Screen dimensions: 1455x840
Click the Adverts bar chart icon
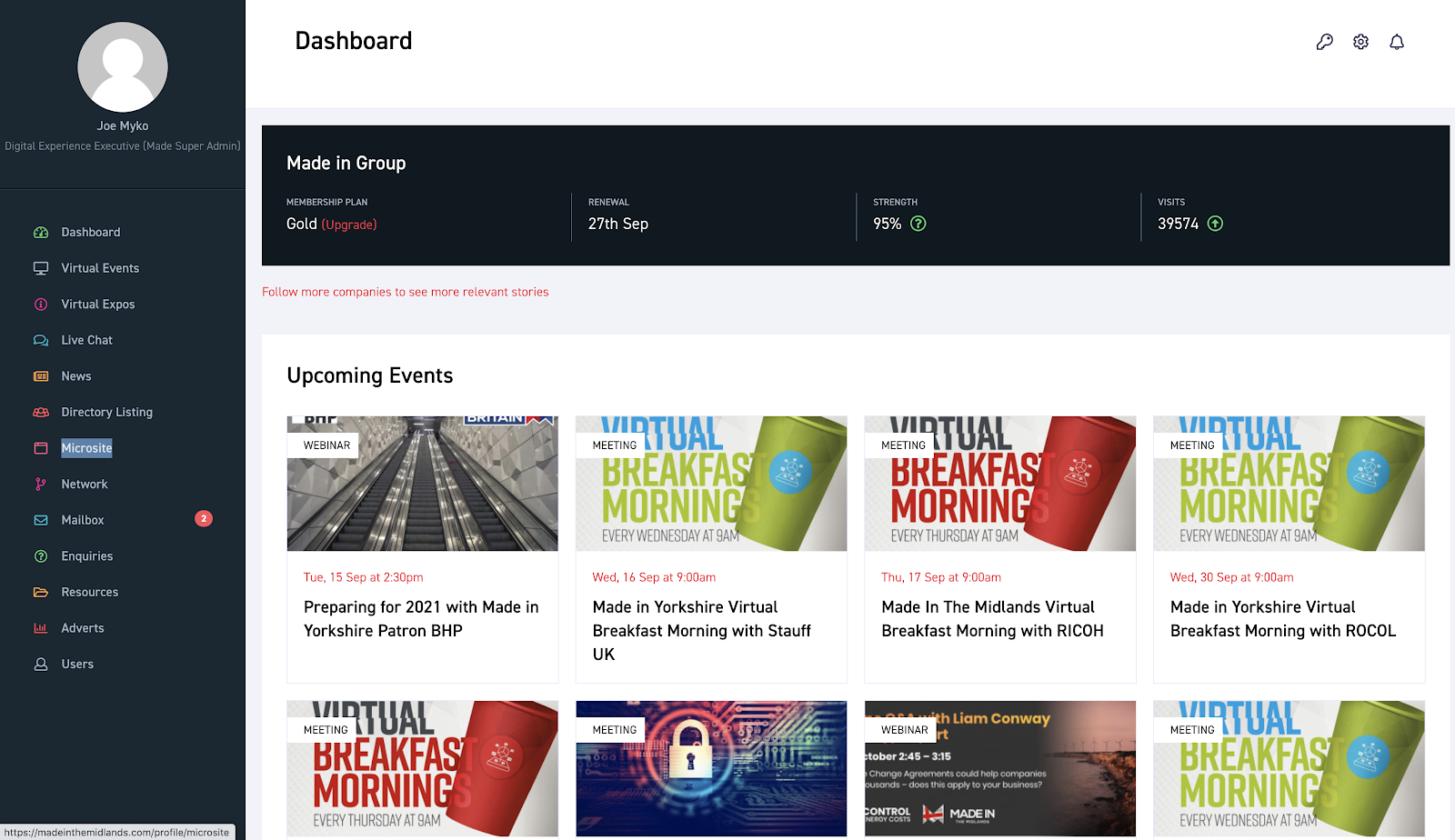coord(41,628)
